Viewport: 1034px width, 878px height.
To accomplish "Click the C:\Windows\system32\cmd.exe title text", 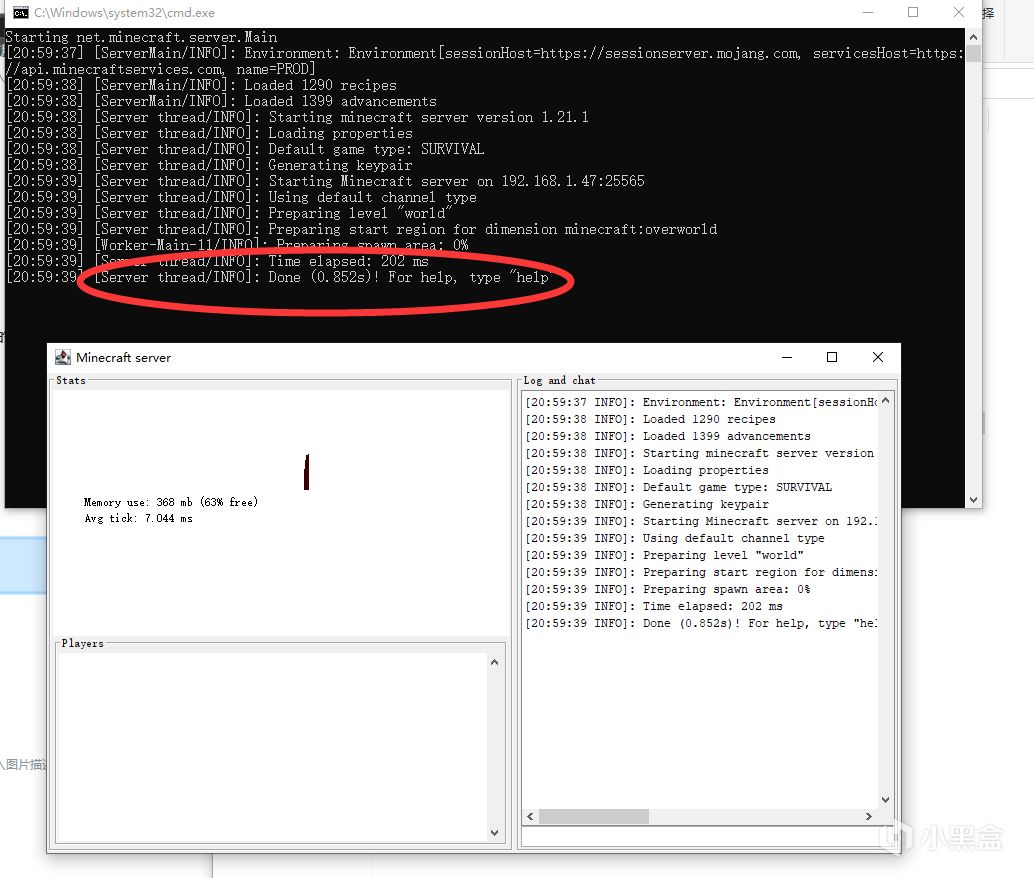I will coord(125,13).
